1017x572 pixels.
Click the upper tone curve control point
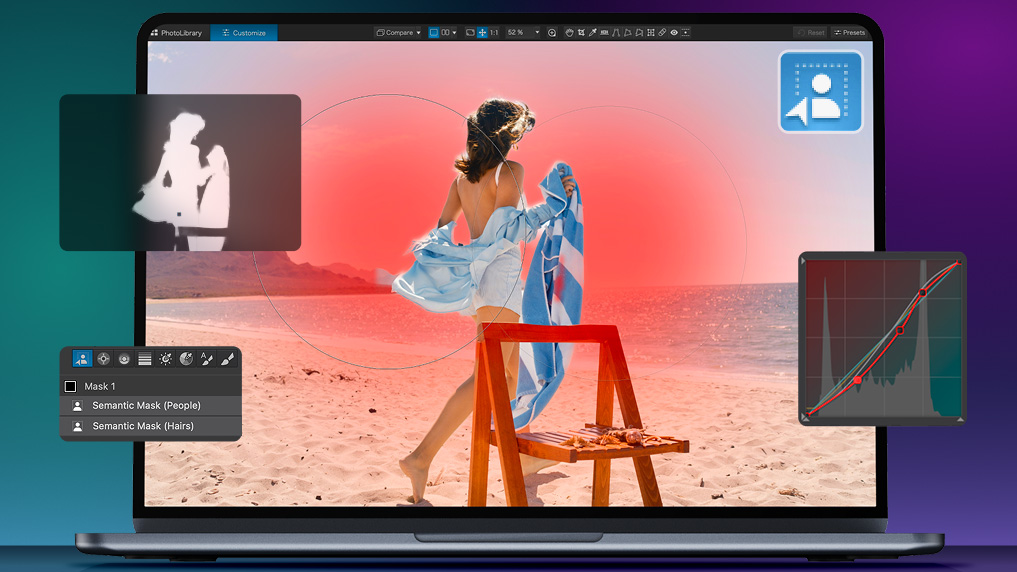922,293
